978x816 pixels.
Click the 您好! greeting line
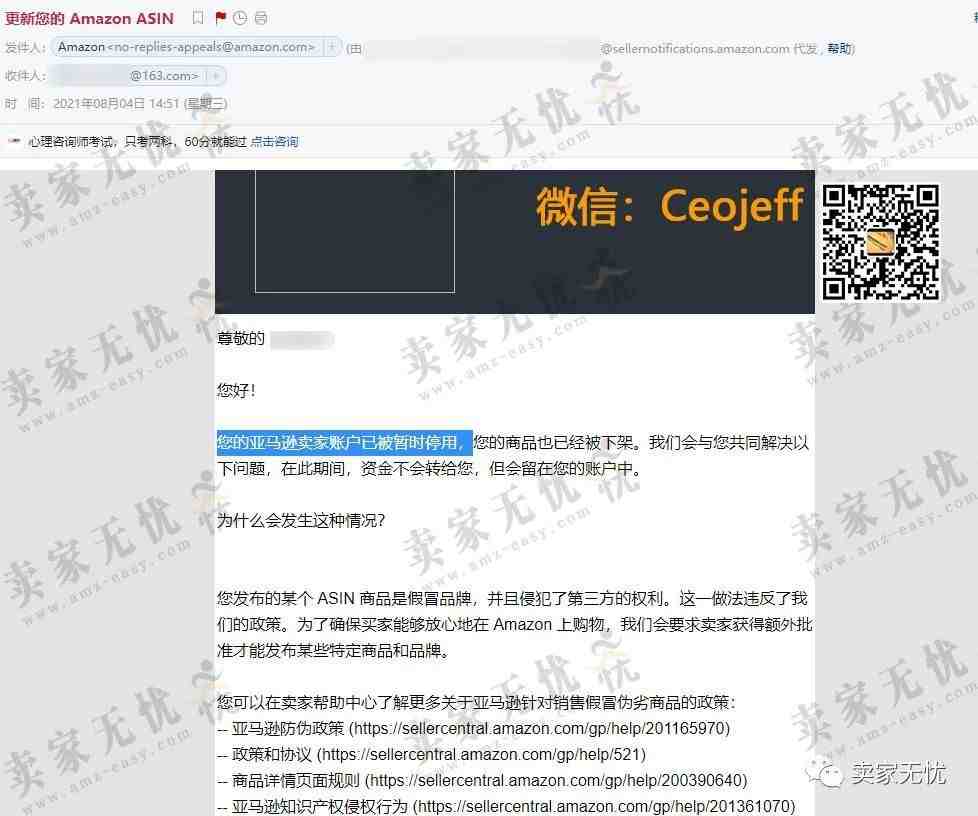pyautogui.click(x=236, y=391)
